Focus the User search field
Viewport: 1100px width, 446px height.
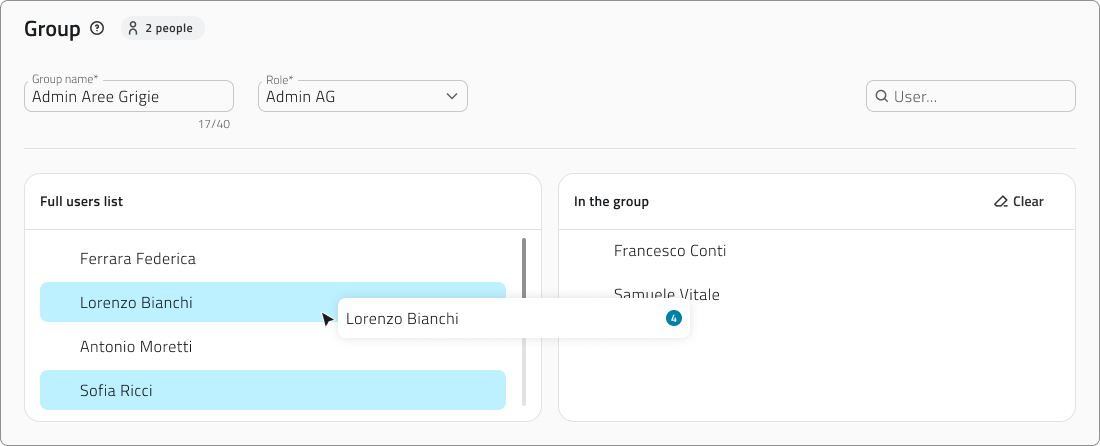980,97
